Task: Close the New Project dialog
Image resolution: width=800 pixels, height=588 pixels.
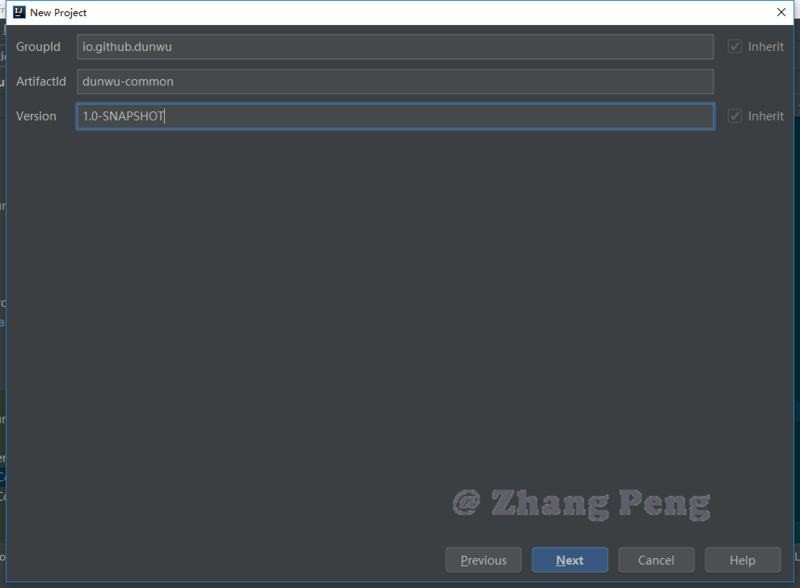Action: point(781,12)
